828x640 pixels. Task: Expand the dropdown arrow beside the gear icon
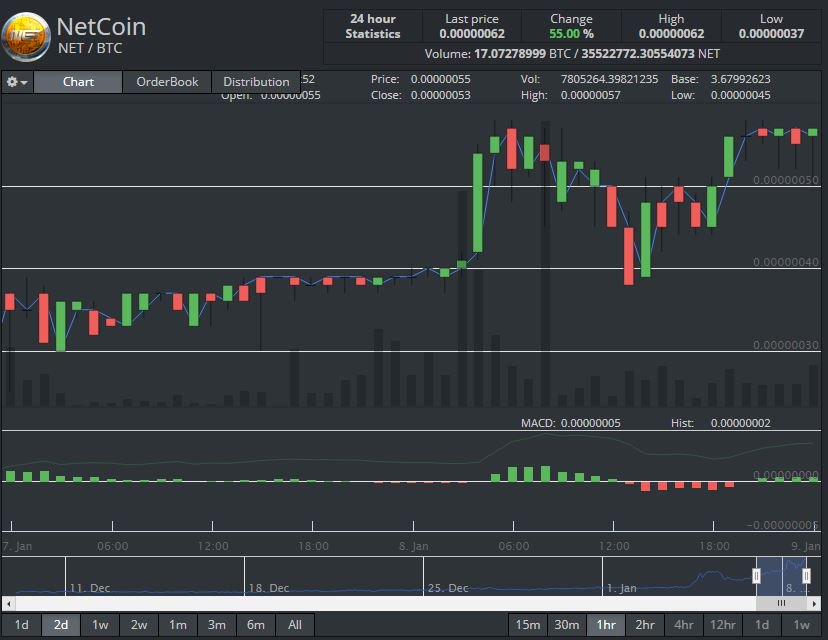pyautogui.click(x=23, y=81)
